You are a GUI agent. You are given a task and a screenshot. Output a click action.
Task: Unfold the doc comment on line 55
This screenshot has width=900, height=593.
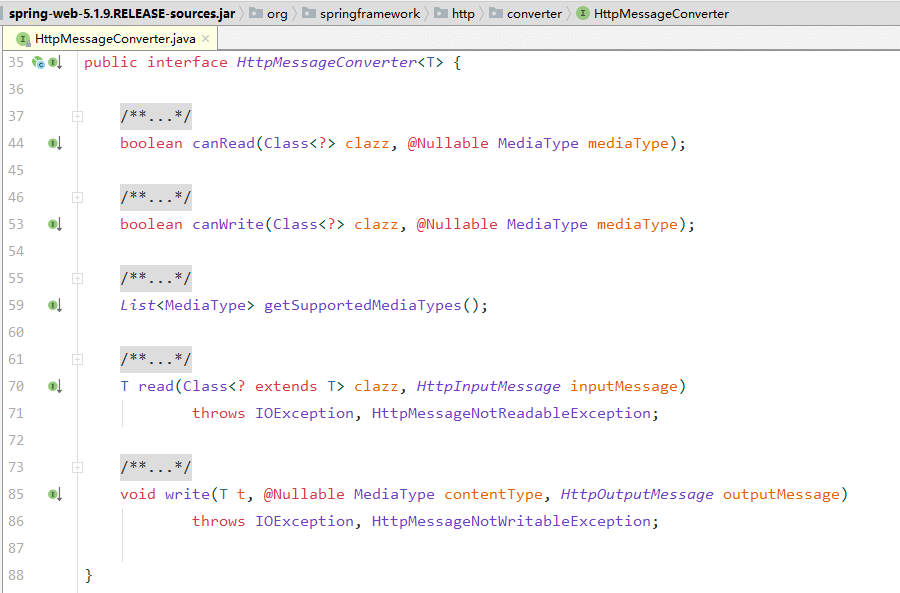point(77,278)
